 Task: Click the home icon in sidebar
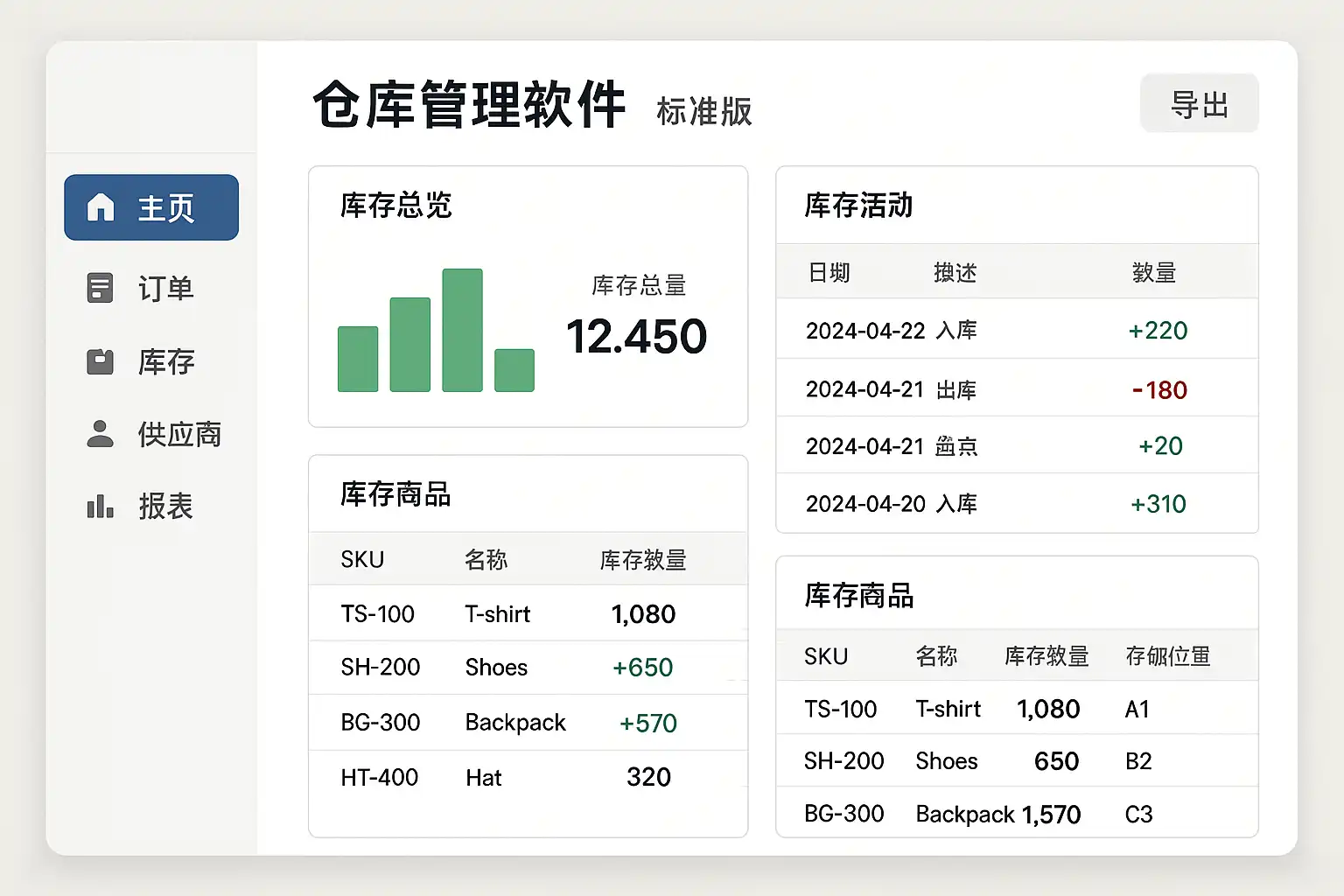[x=101, y=207]
